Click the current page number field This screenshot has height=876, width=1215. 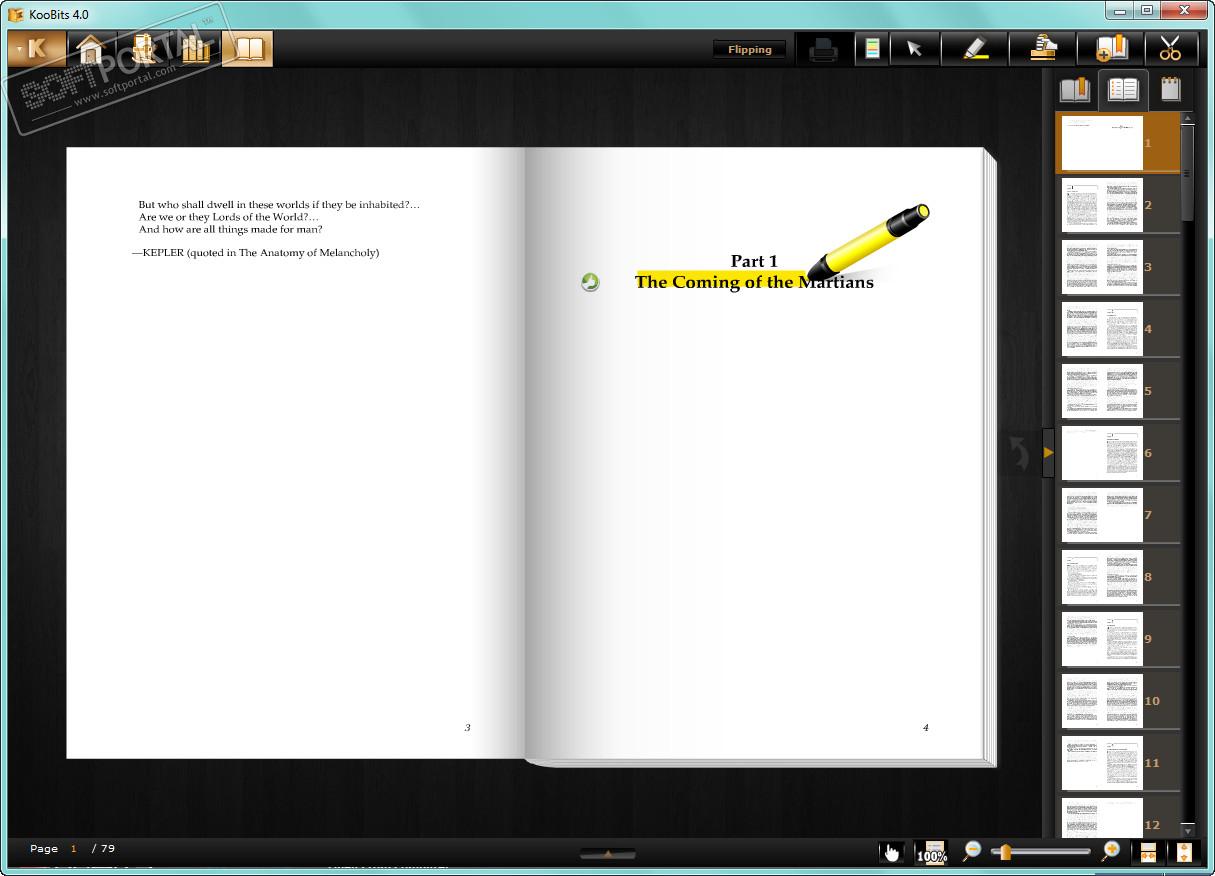(x=74, y=848)
